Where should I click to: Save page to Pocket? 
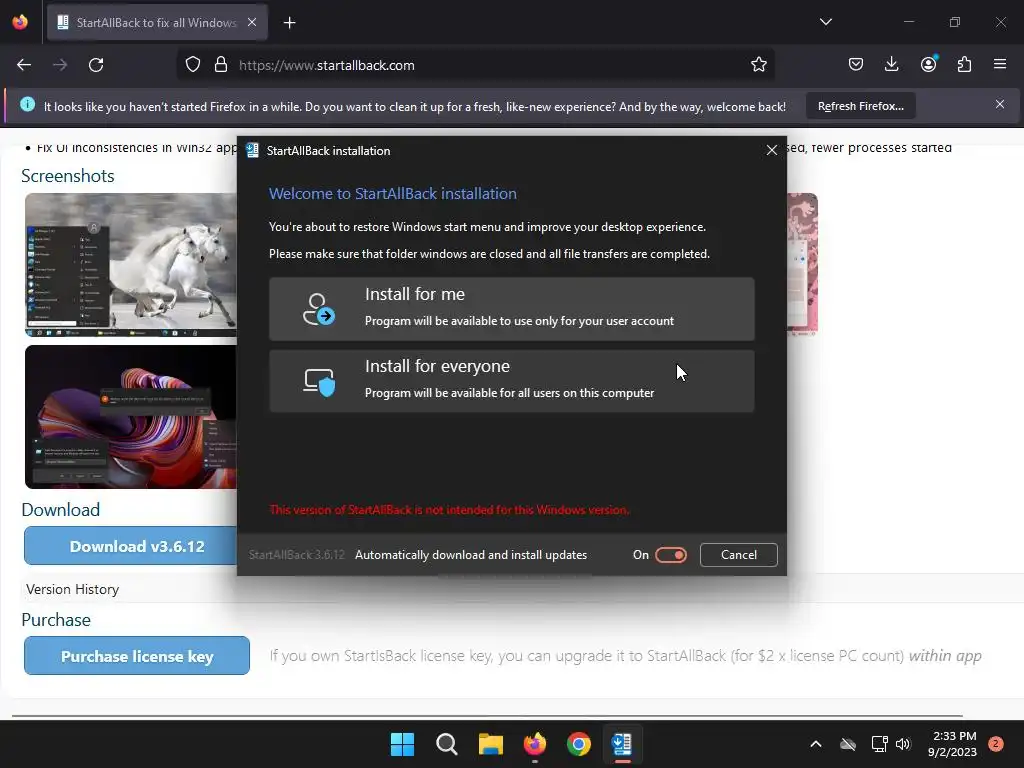tap(856, 64)
